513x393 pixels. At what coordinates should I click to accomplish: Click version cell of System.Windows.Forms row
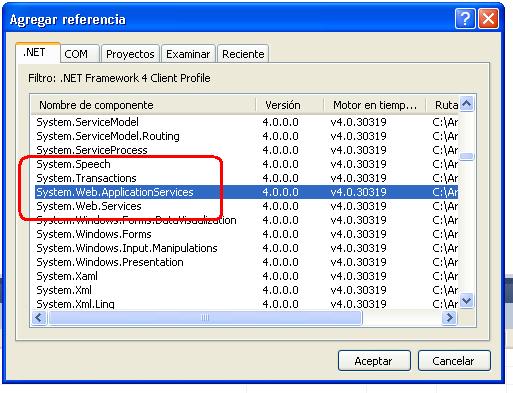pyautogui.click(x=280, y=234)
